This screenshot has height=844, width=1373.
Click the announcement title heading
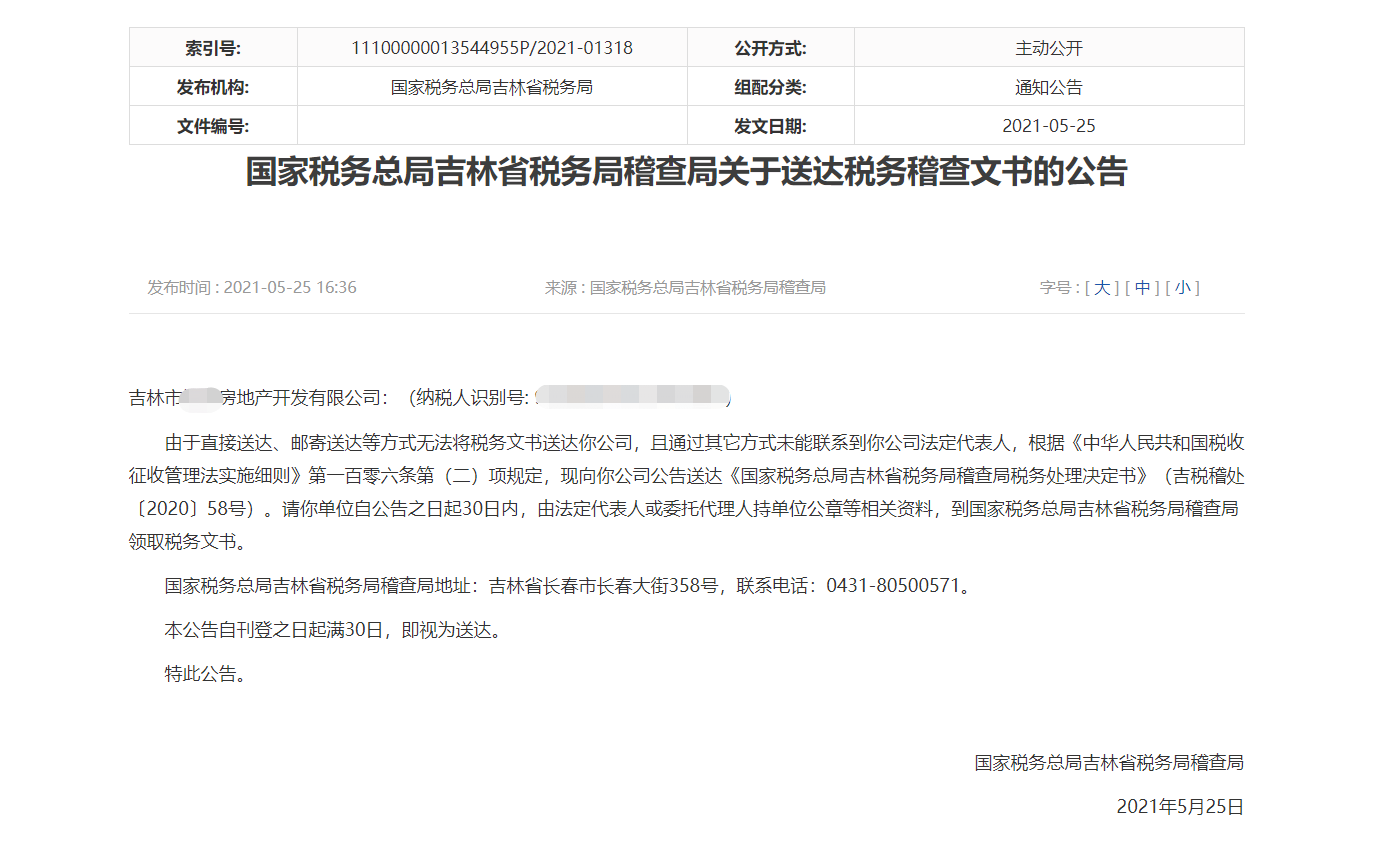pyautogui.click(x=687, y=172)
